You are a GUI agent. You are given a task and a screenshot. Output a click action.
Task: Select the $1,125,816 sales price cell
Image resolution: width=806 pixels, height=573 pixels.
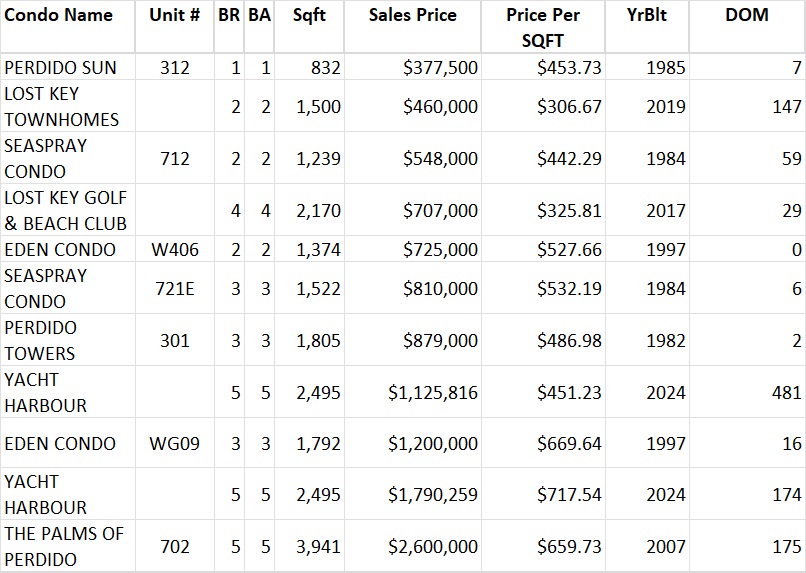(x=432, y=393)
